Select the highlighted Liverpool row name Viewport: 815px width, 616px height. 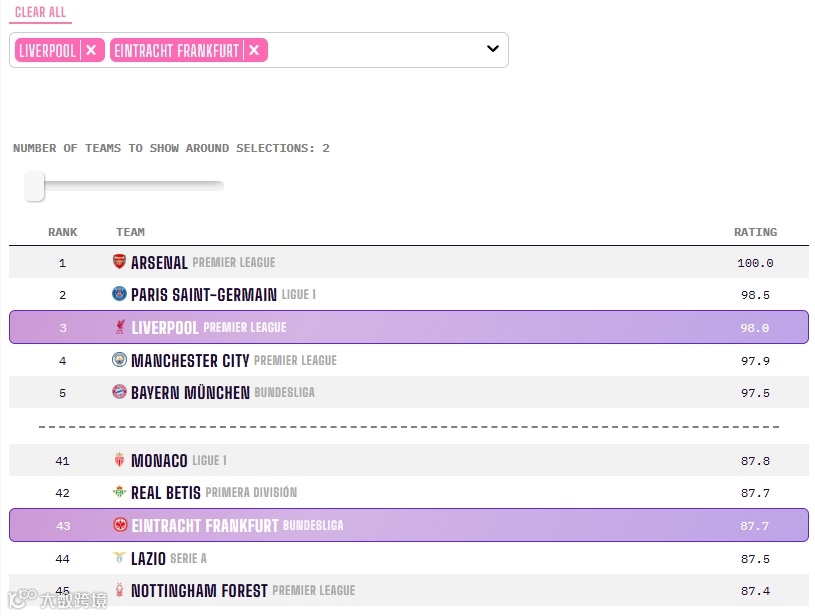[x=165, y=328]
